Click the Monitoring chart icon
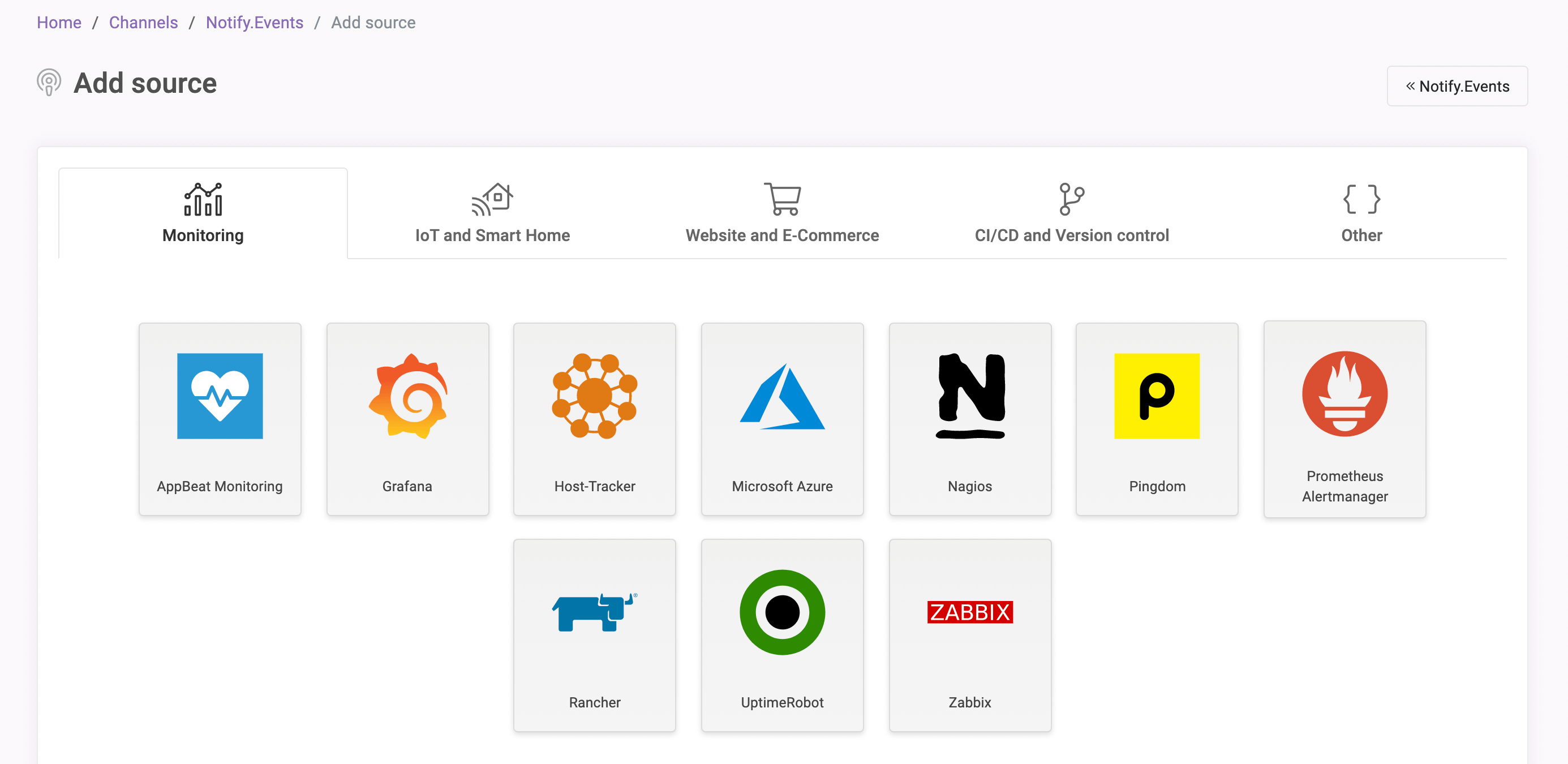 (x=203, y=199)
